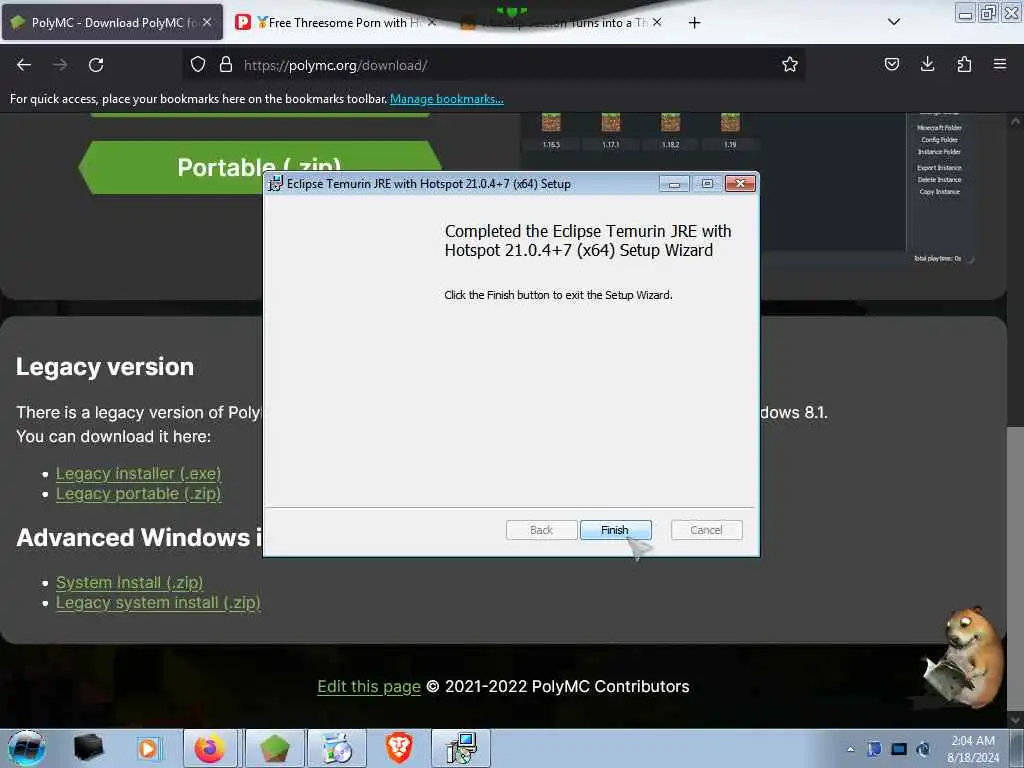
Task: Click the Portable (.zip) download button
Action: click(260, 167)
